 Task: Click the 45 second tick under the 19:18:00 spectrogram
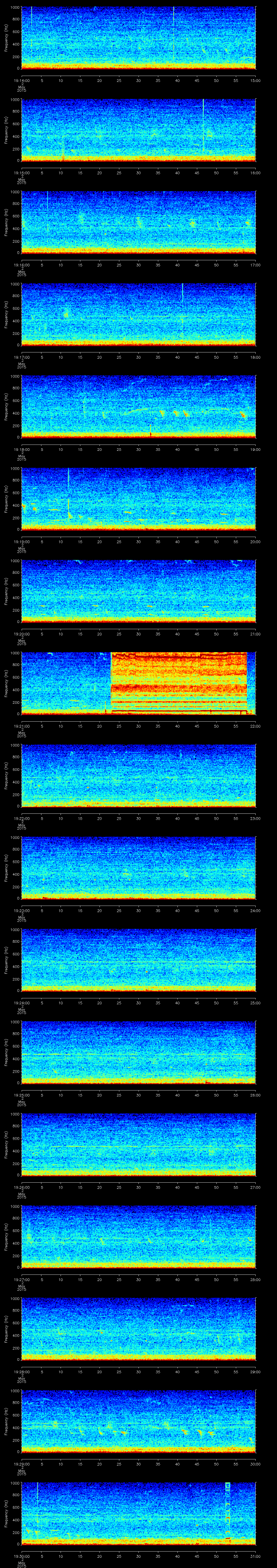tap(197, 449)
